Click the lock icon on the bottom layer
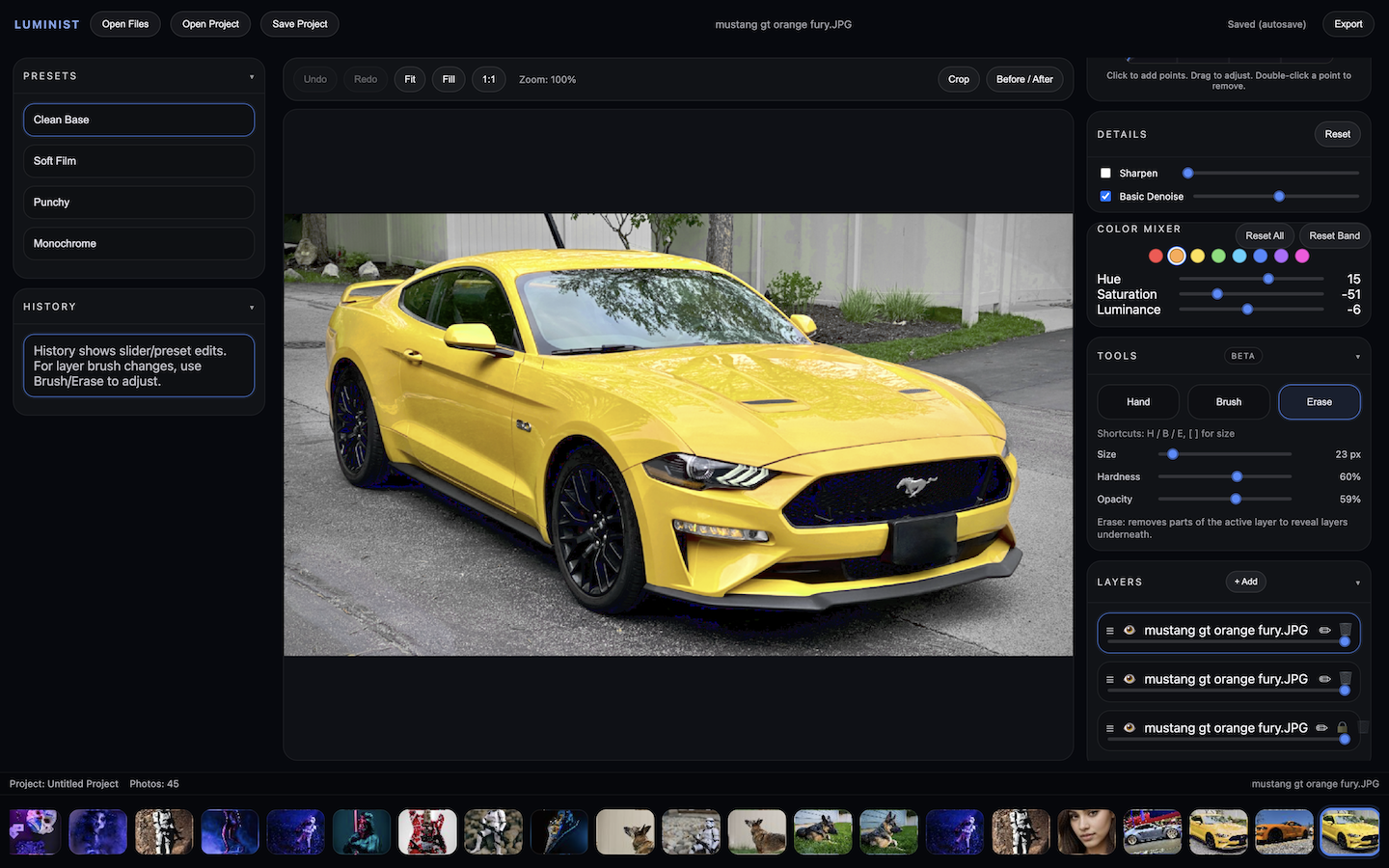 click(1342, 728)
